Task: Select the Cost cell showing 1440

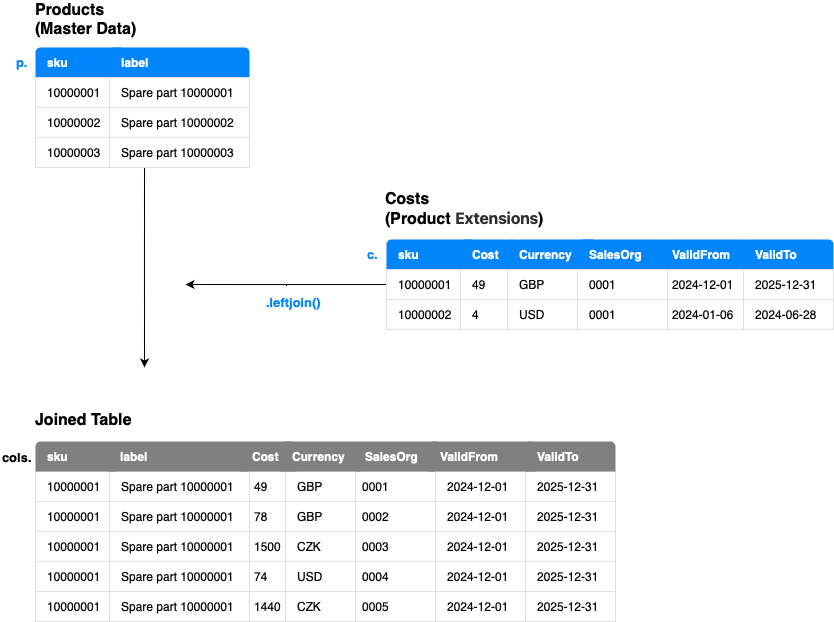Action: pos(267,607)
